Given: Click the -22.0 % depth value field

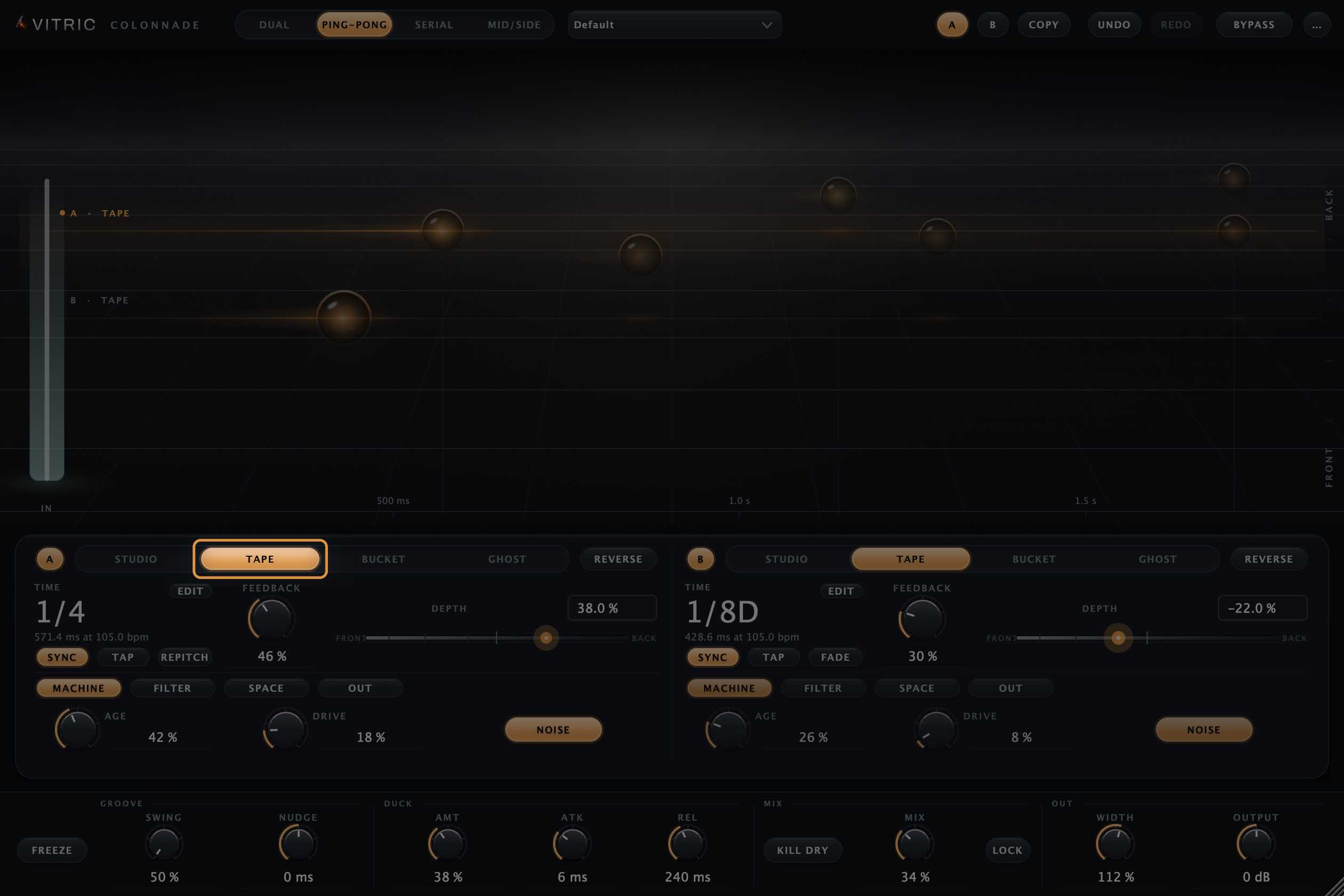Looking at the screenshot, I should pyautogui.click(x=1262, y=608).
